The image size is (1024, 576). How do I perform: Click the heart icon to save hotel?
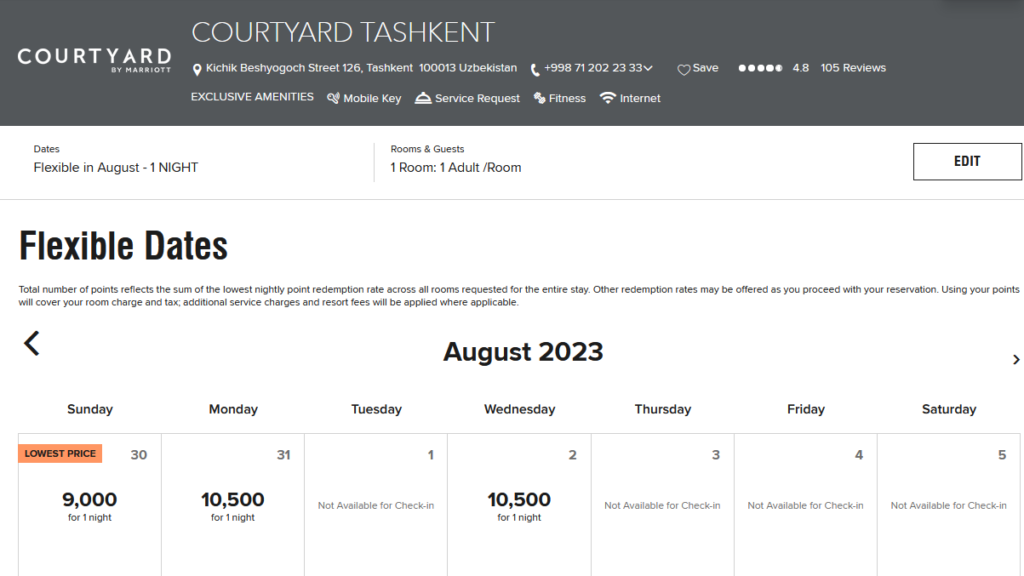click(x=683, y=69)
